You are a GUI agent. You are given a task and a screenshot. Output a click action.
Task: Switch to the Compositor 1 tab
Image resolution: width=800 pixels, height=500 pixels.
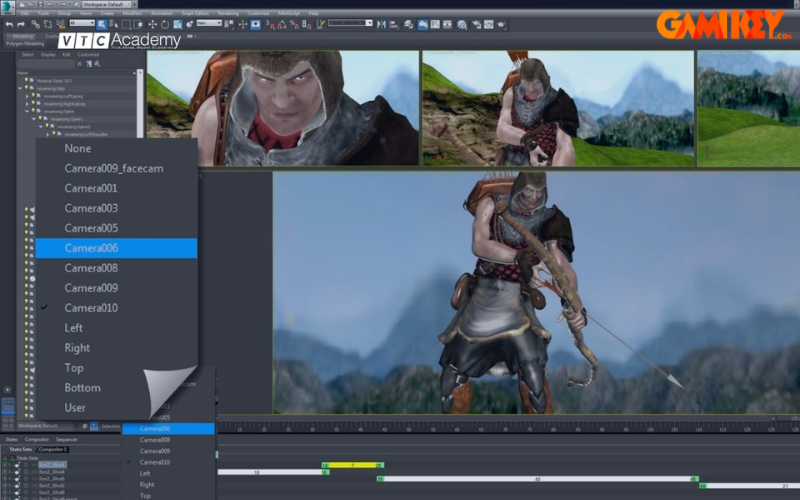point(53,449)
